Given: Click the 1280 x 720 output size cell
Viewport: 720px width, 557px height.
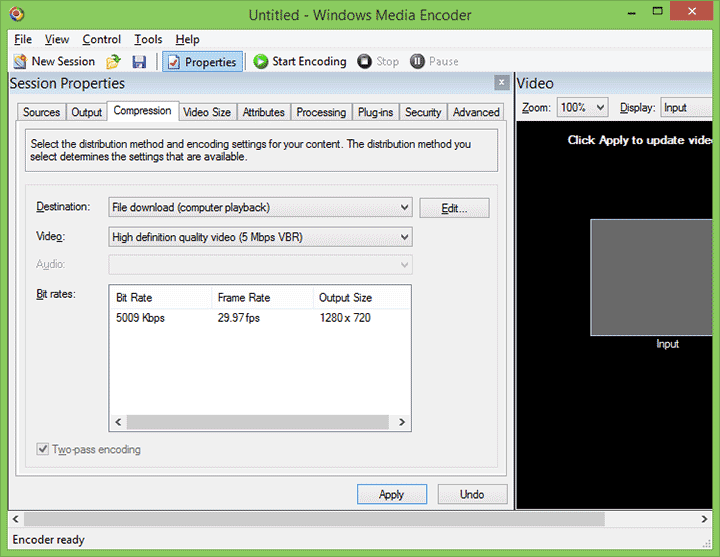Looking at the screenshot, I should (345, 318).
